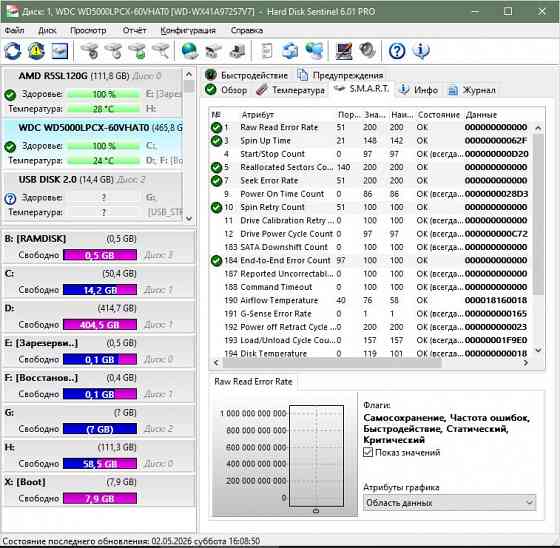Click the WDC health bar showing 100 %
Viewport: 560px width, 548px height.
[x=104, y=146]
